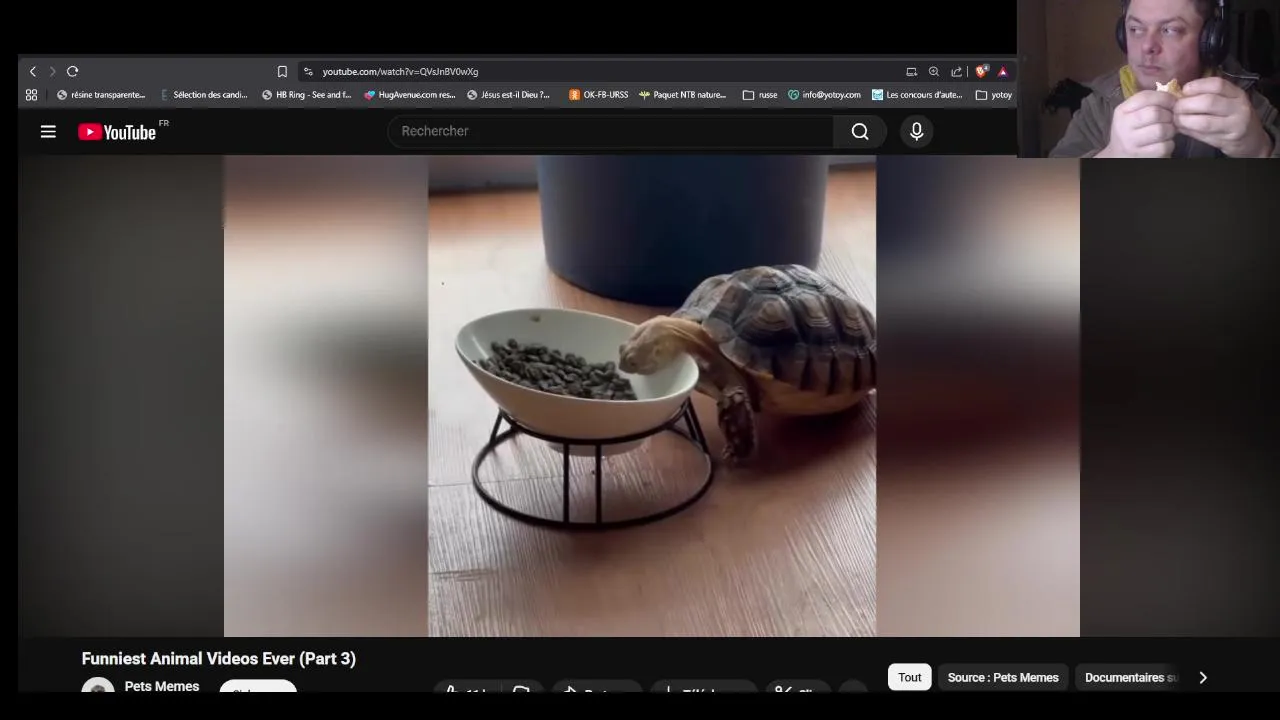This screenshot has width=1280, height=720.
Task: Open the info@yotoy.com bookmark
Action: pos(824,95)
